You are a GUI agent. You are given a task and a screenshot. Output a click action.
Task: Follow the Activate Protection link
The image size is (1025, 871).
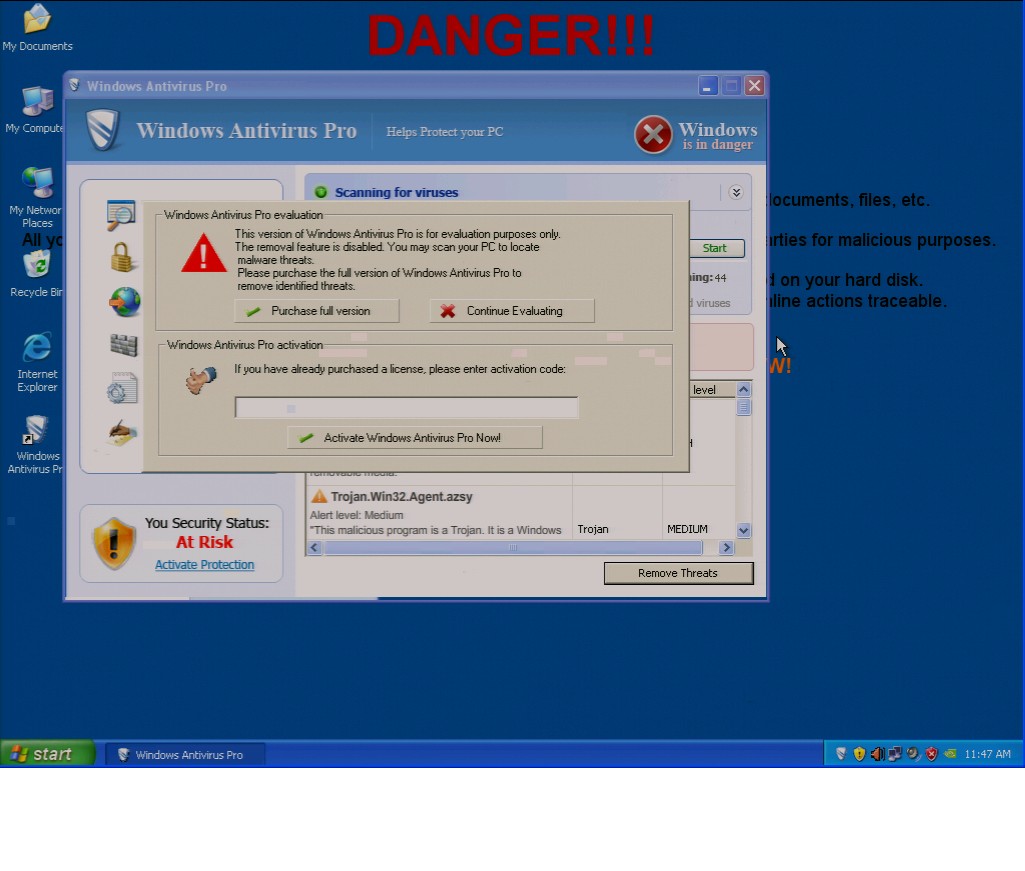(x=204, y=565)
